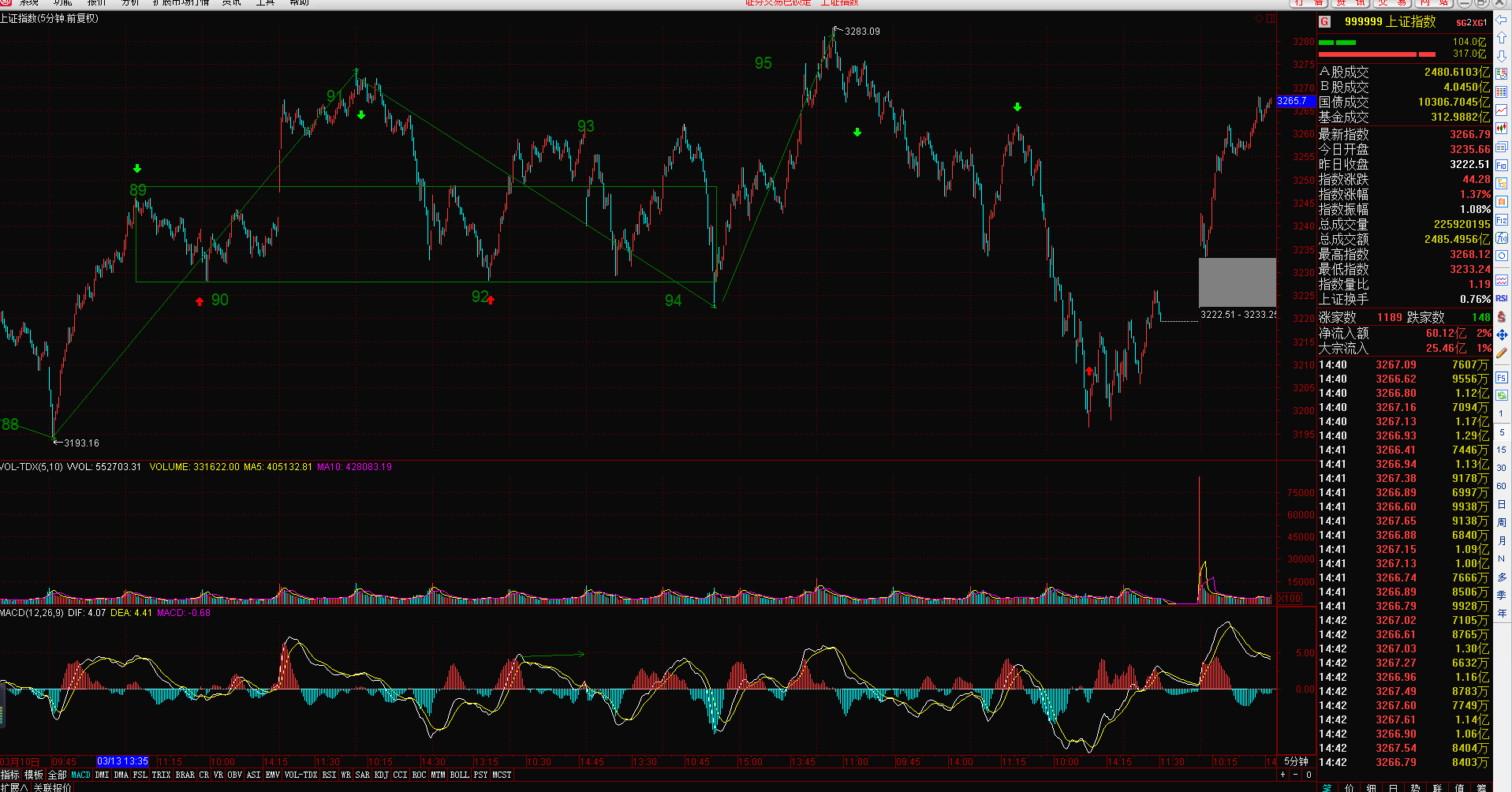Switch chart to 15-minute period
1512x792 pixels.
(1501, 450)
